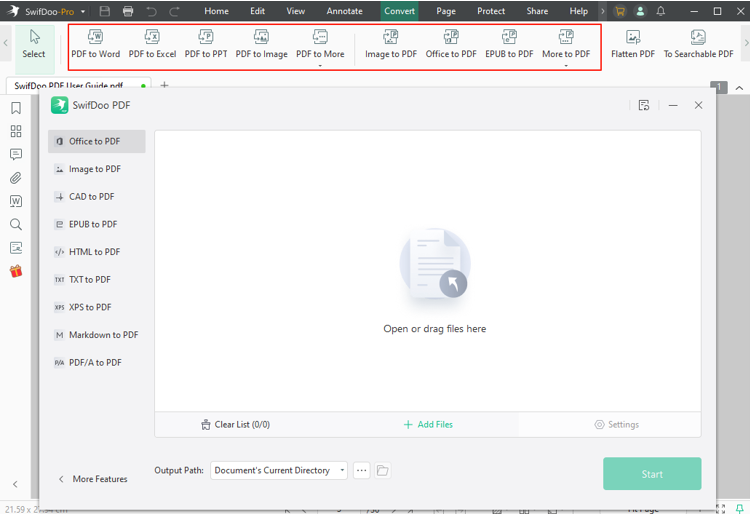Open the attachments paperclip panel
Viewport: 750px width, 514px height.
click(16, 178)
